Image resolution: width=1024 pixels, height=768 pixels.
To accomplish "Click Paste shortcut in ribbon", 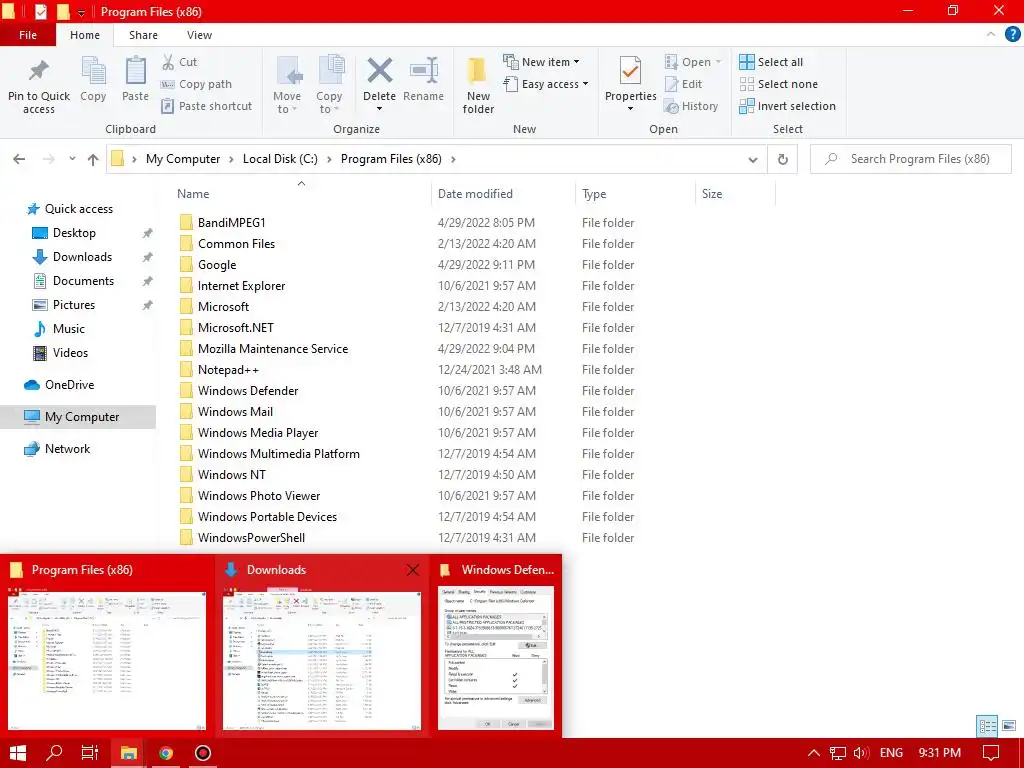I will coord(206,106).
